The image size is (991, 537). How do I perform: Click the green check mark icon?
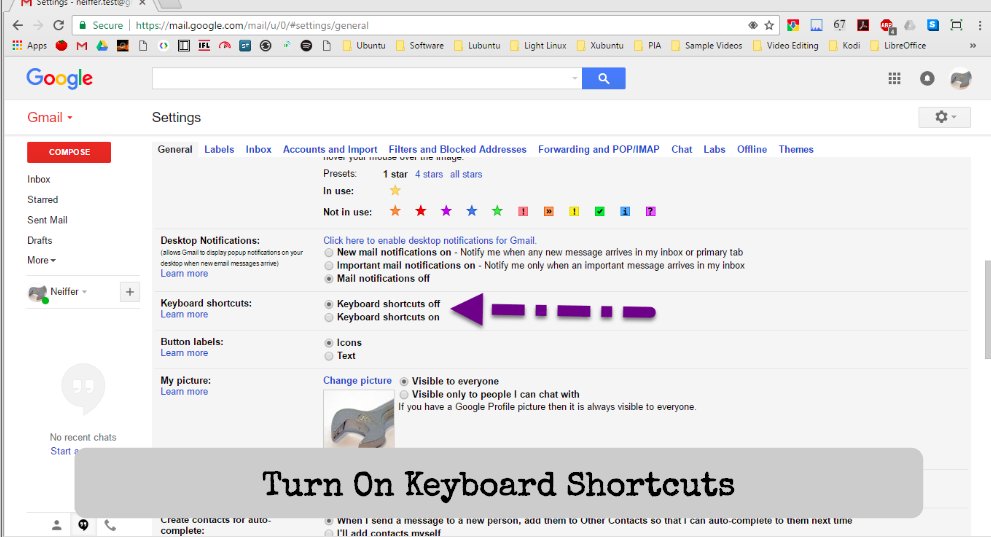[x=599, y=212]
